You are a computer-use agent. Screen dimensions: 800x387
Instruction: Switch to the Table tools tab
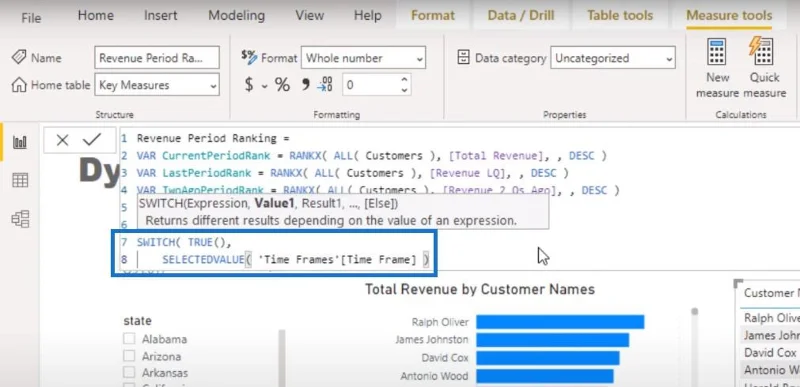[620, 16]
